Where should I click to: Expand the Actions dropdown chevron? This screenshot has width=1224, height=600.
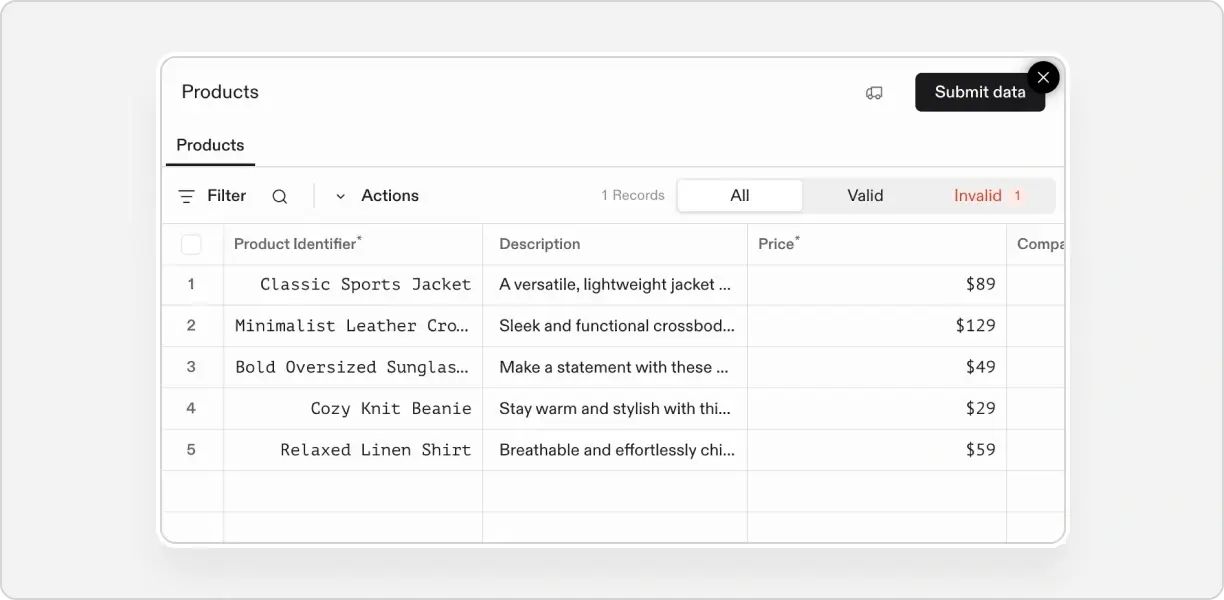pos(340,196)
